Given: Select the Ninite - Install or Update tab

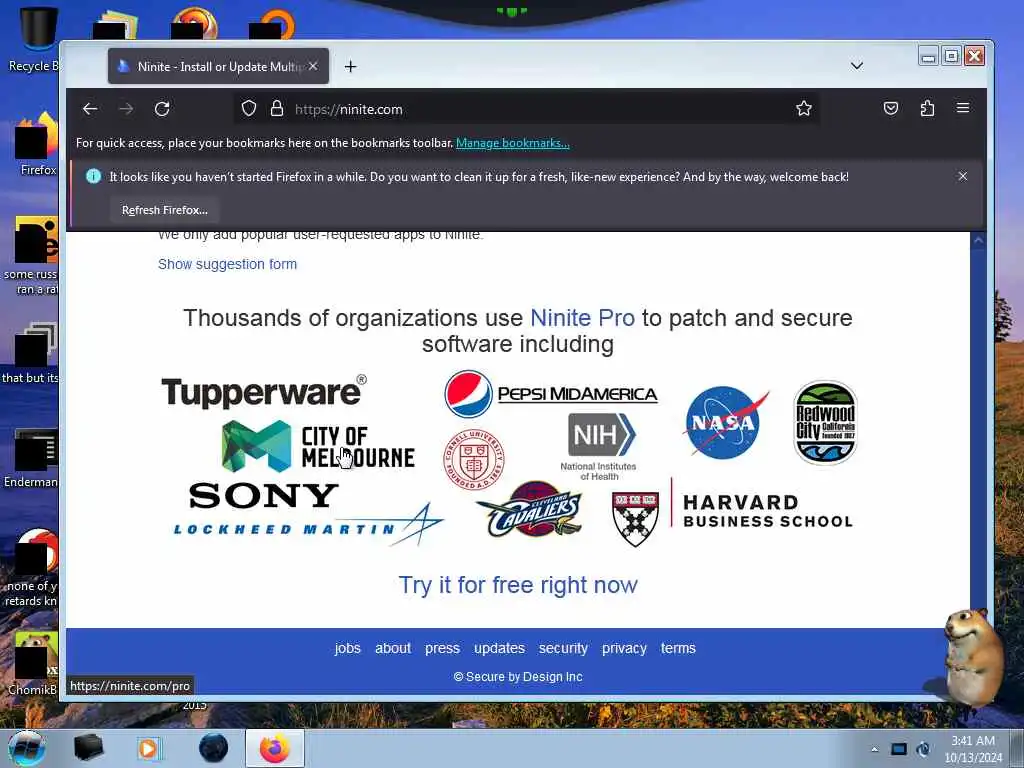Looking at the screenshot, I should 218,66.
